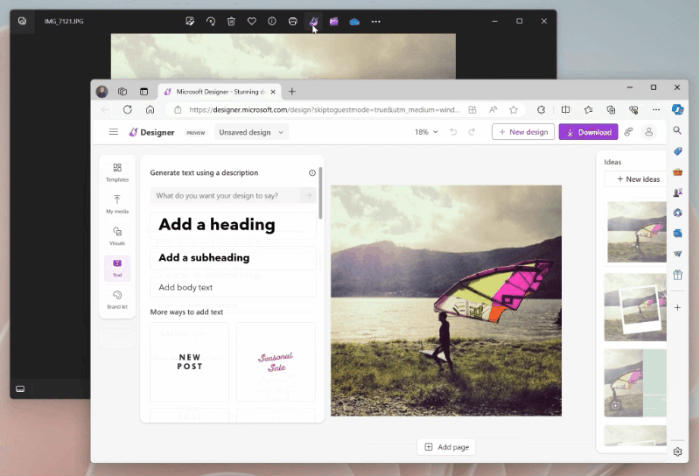This screenshot has width=699, height=476.
Task: Select the Text panel tab
Action: [117, 268]
